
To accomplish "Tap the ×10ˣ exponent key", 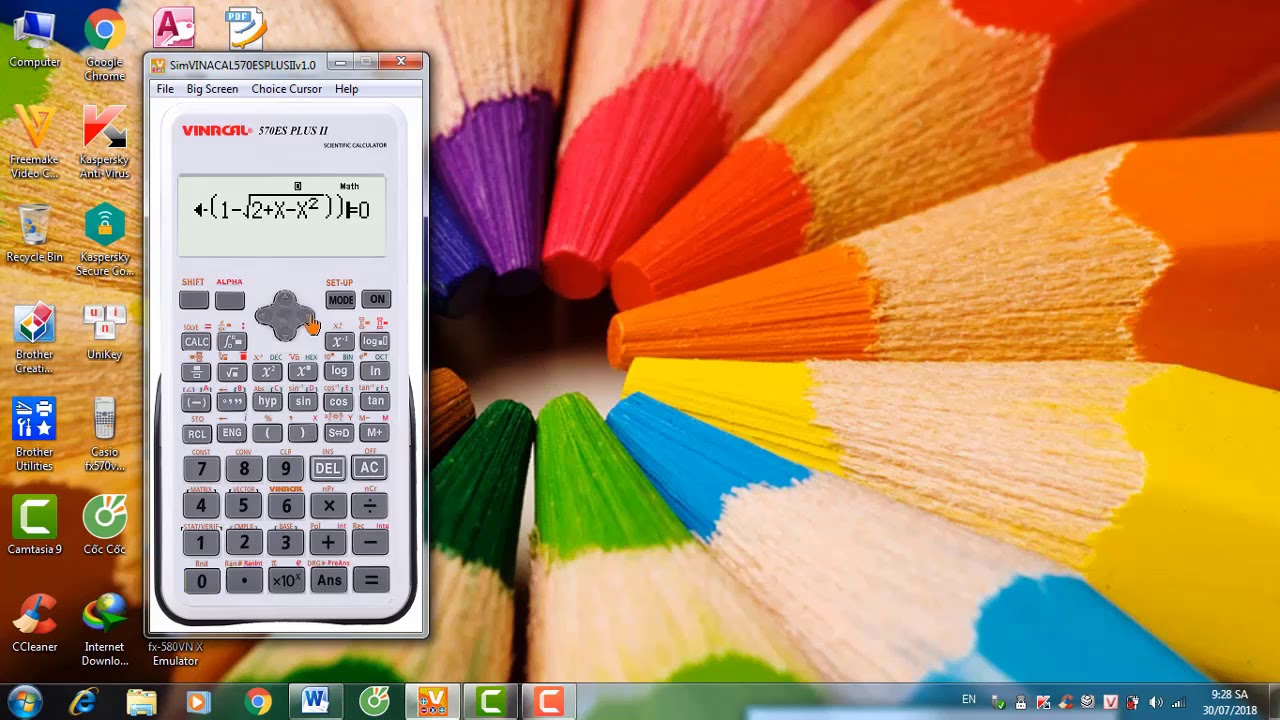I will (286, 581).
